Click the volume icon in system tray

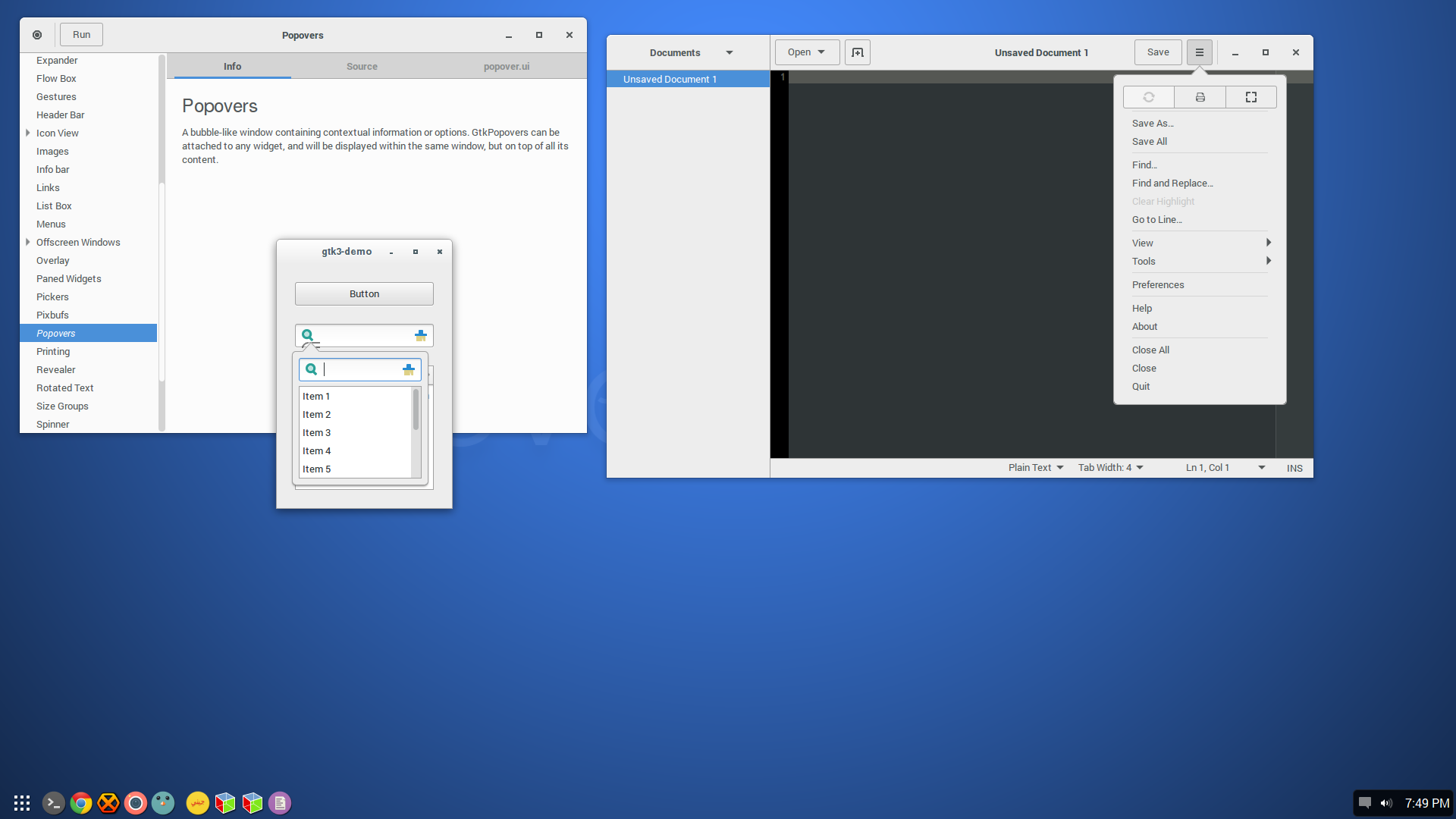(1386, 803)
